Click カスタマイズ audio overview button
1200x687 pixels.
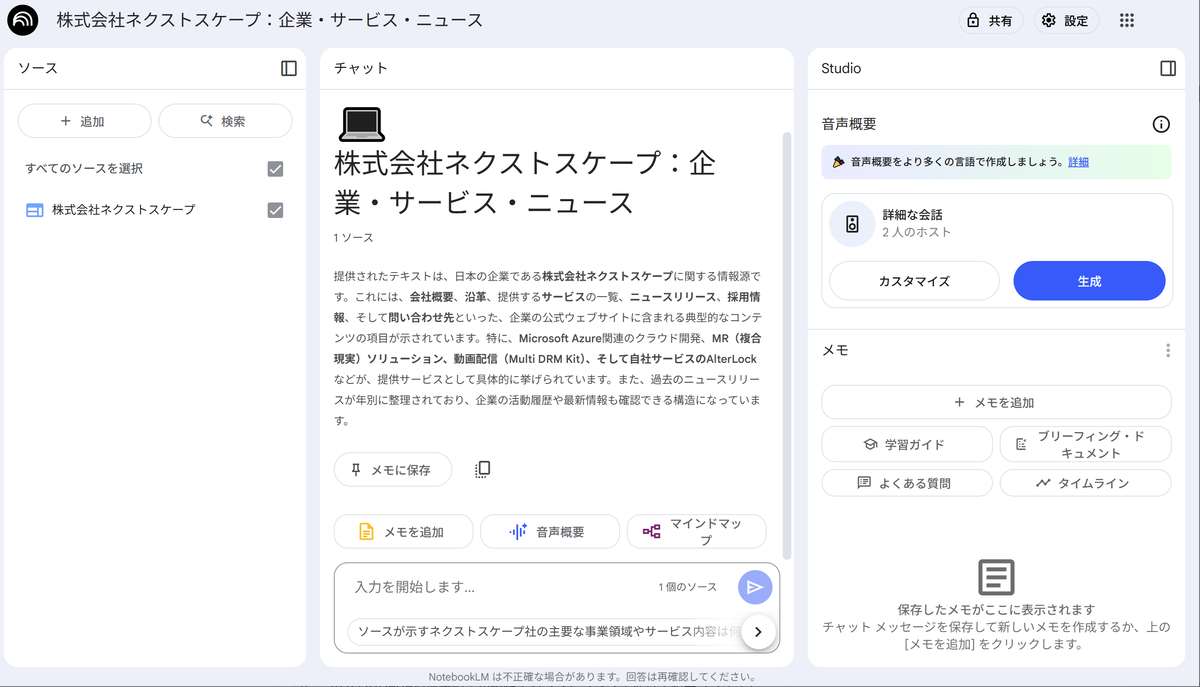[914, 281]
